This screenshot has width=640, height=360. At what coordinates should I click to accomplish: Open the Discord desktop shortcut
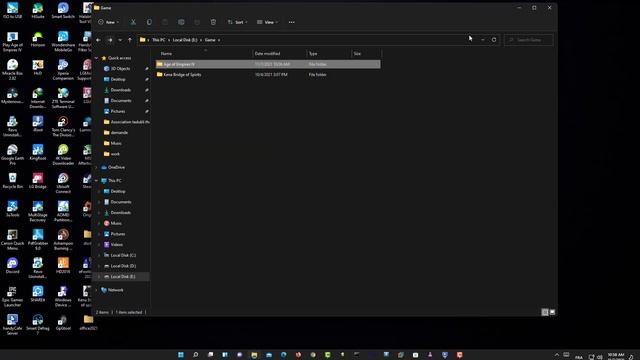(x=12, y=266)
